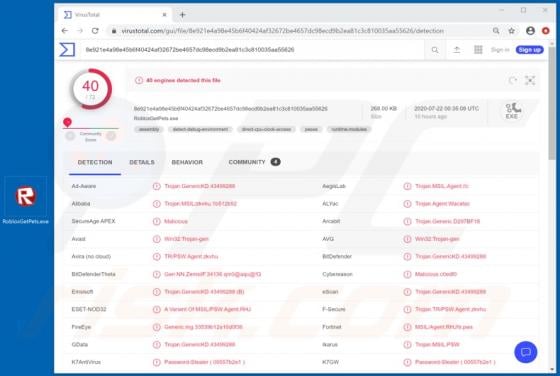Image resolution: width=560 pixels, height=376 pixels.
Task: Switch to the DETAILS tab
Action: (x=142, y=162)
